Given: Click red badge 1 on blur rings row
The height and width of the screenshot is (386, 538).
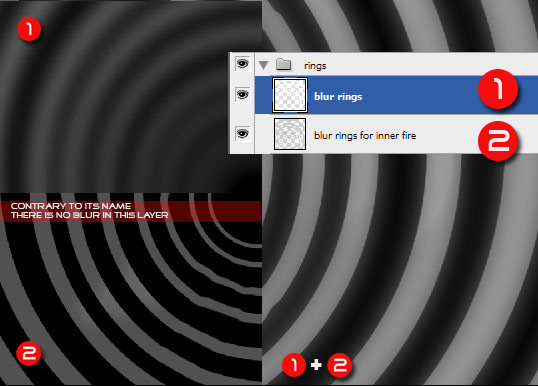Looking at the screenshot, I should click(498, 89).
